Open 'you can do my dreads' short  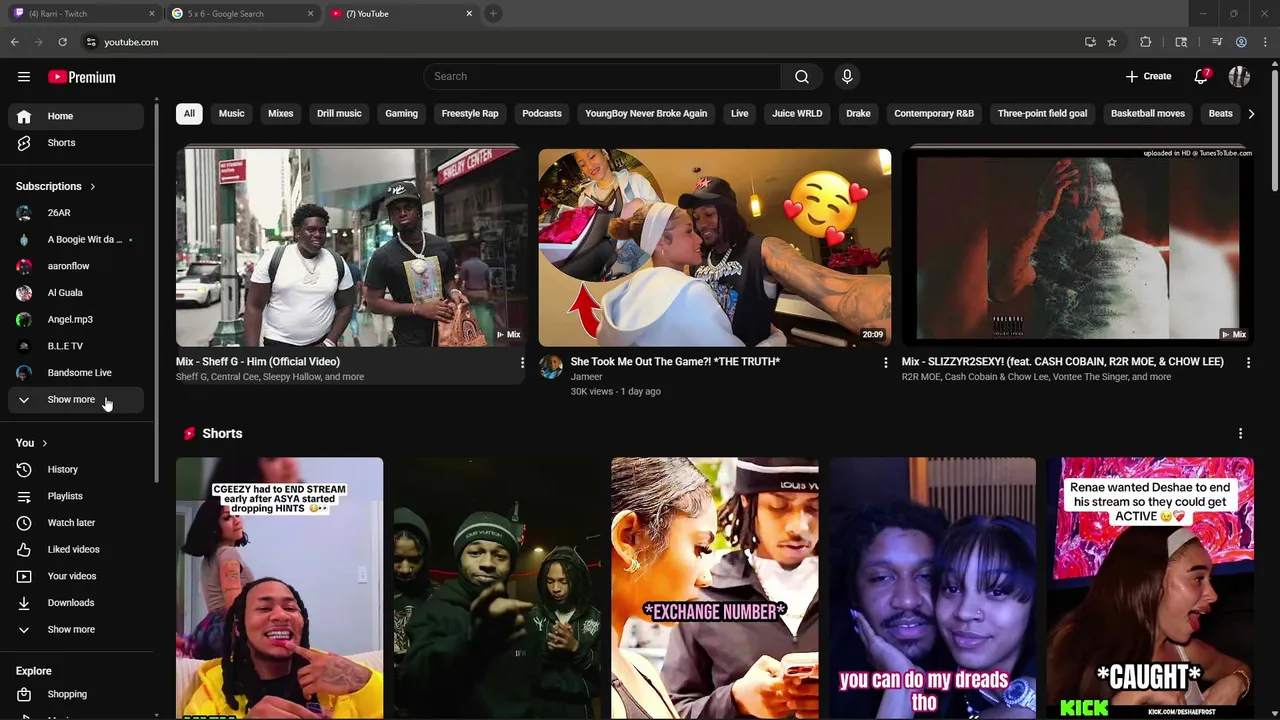[932, 588]
